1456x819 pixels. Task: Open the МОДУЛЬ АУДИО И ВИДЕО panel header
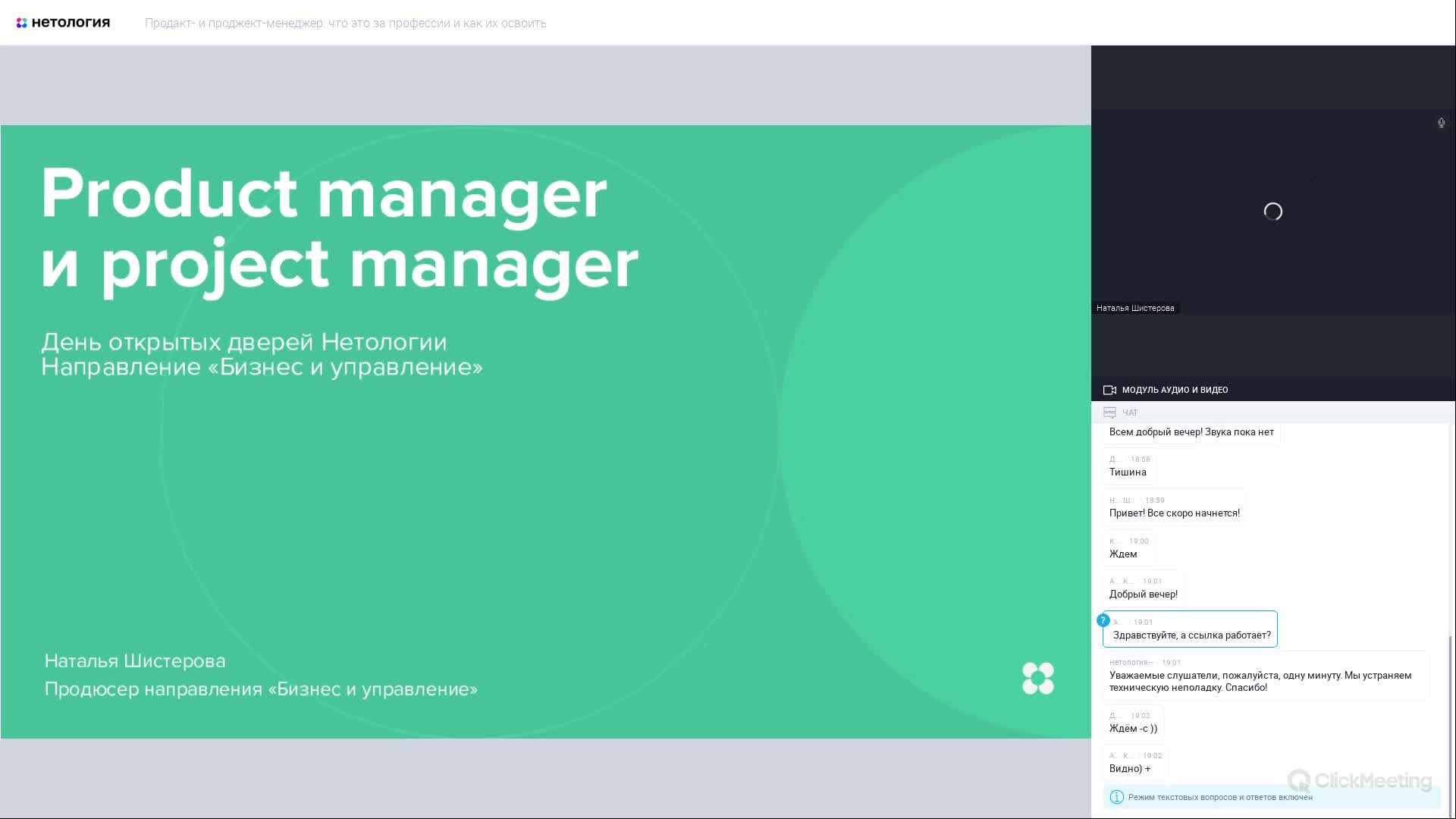pos(1273,390)
